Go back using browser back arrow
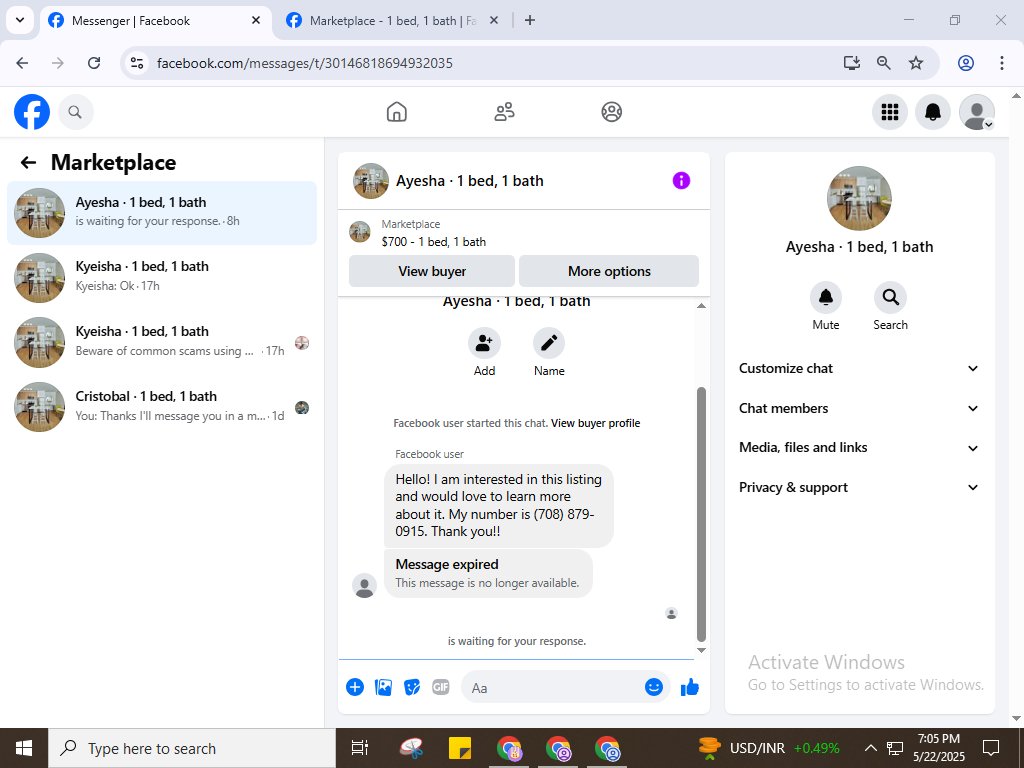The image size is (1024, 768). (x=22, y=63)
